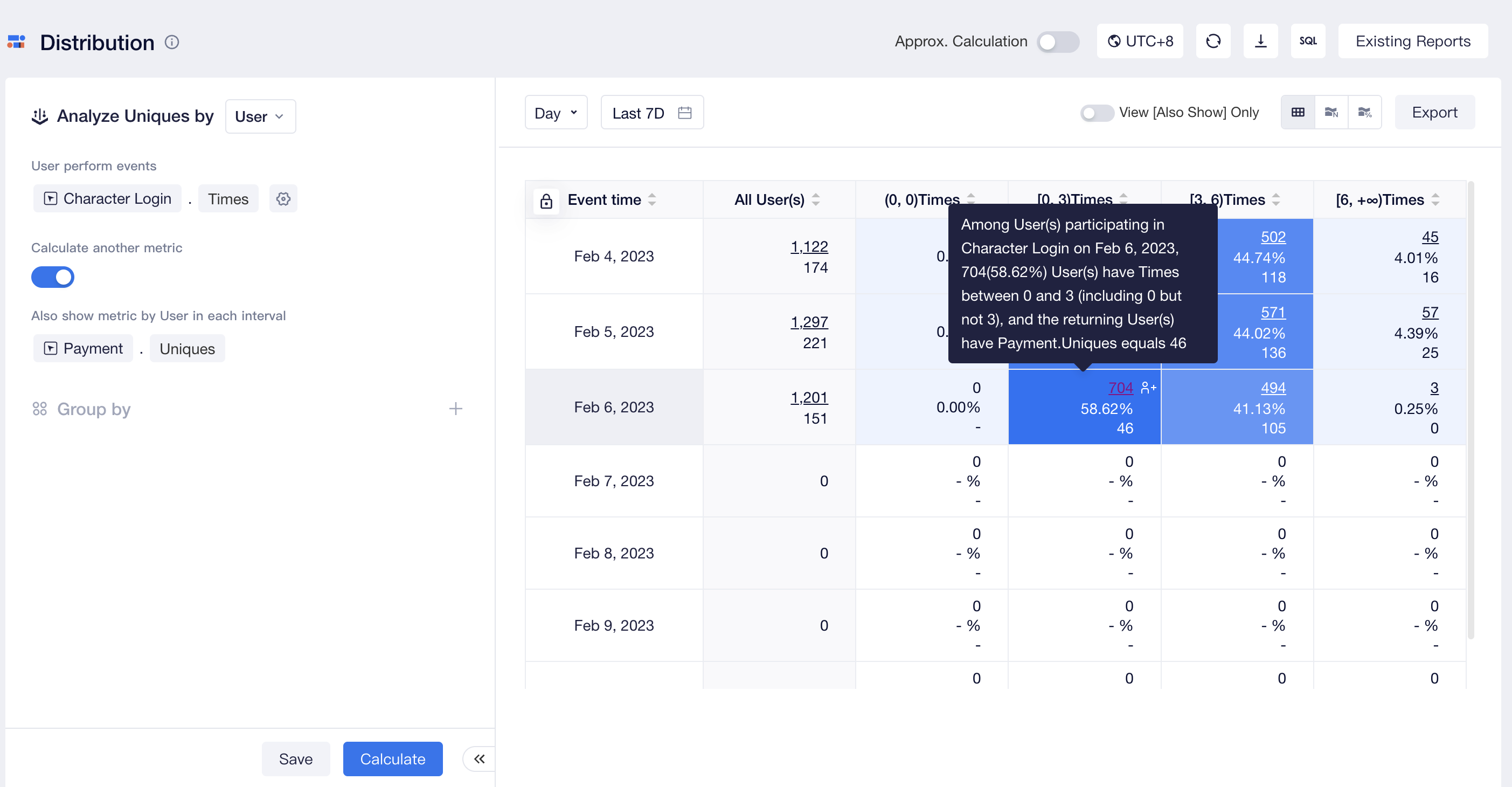The width and height of the screenshot is (1512, 787).
Task: Open the 1,122 users link for Feb 4
Action: click(809, 247)
